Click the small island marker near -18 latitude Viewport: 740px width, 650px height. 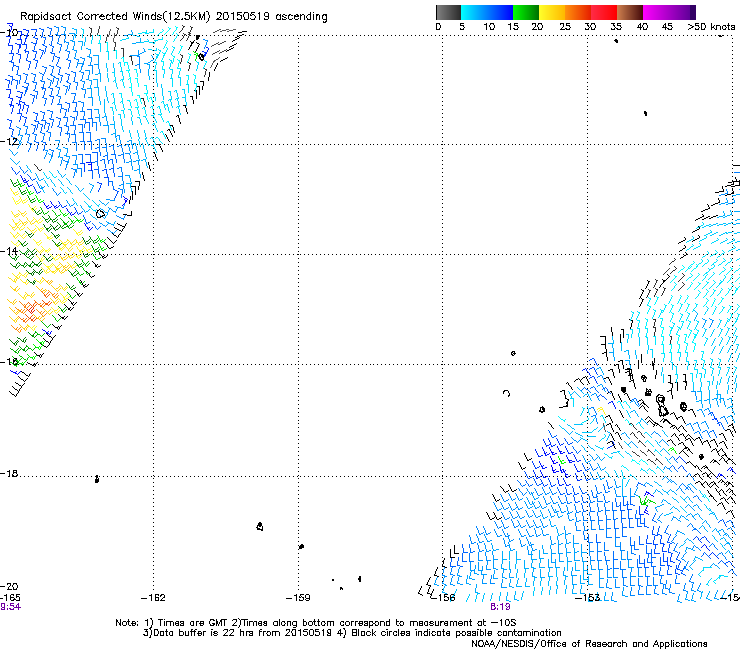point(97,479)
